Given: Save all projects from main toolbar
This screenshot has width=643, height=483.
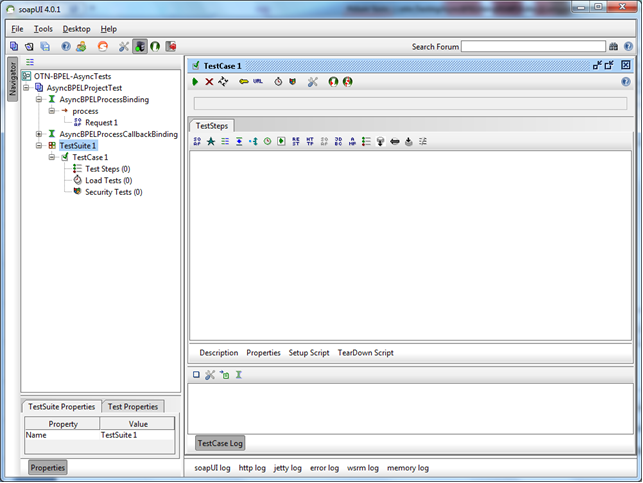Looking at the screenshot, I should click(x=45, y=46).
